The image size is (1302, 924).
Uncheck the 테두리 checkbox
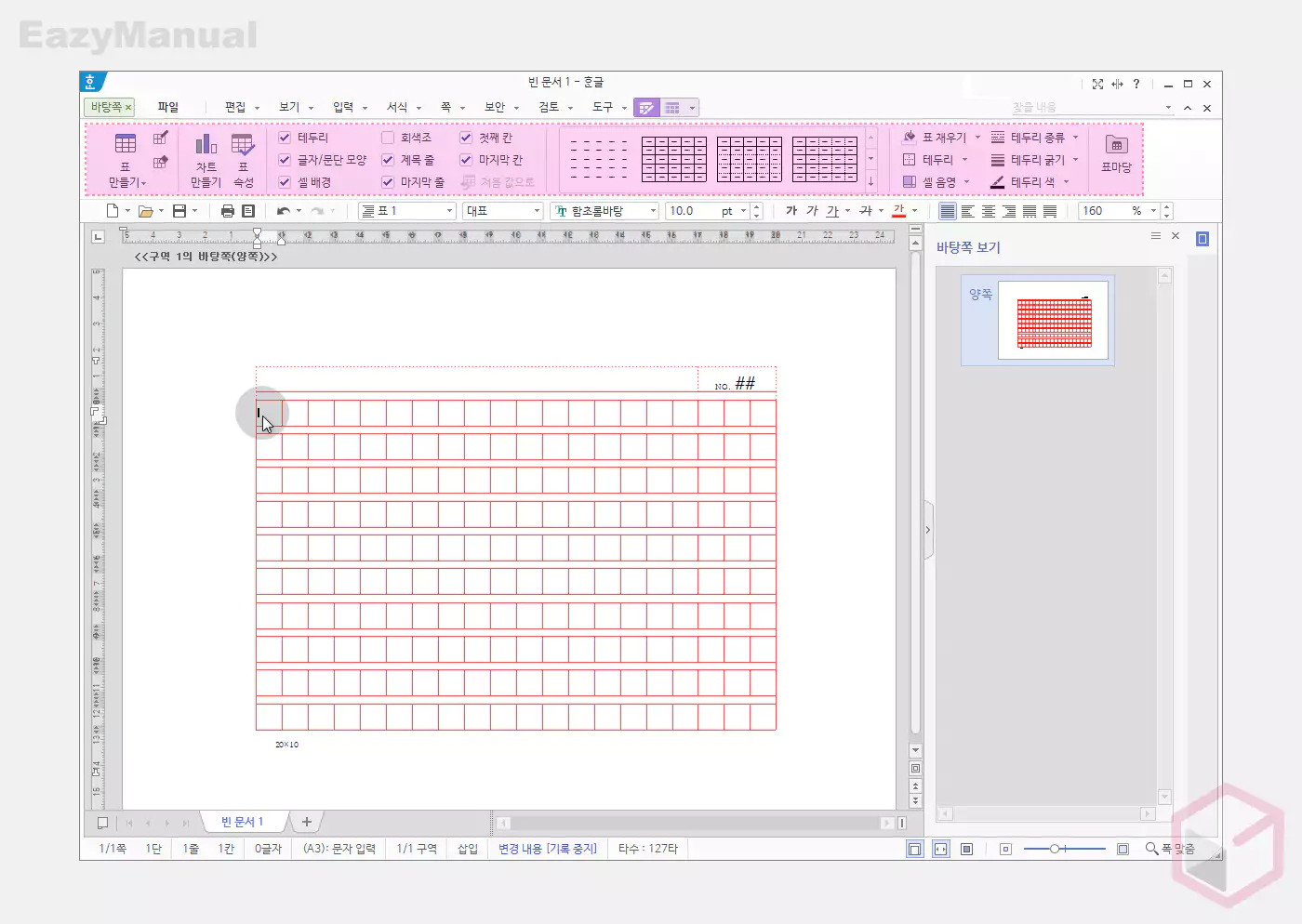tap(285, 138)
